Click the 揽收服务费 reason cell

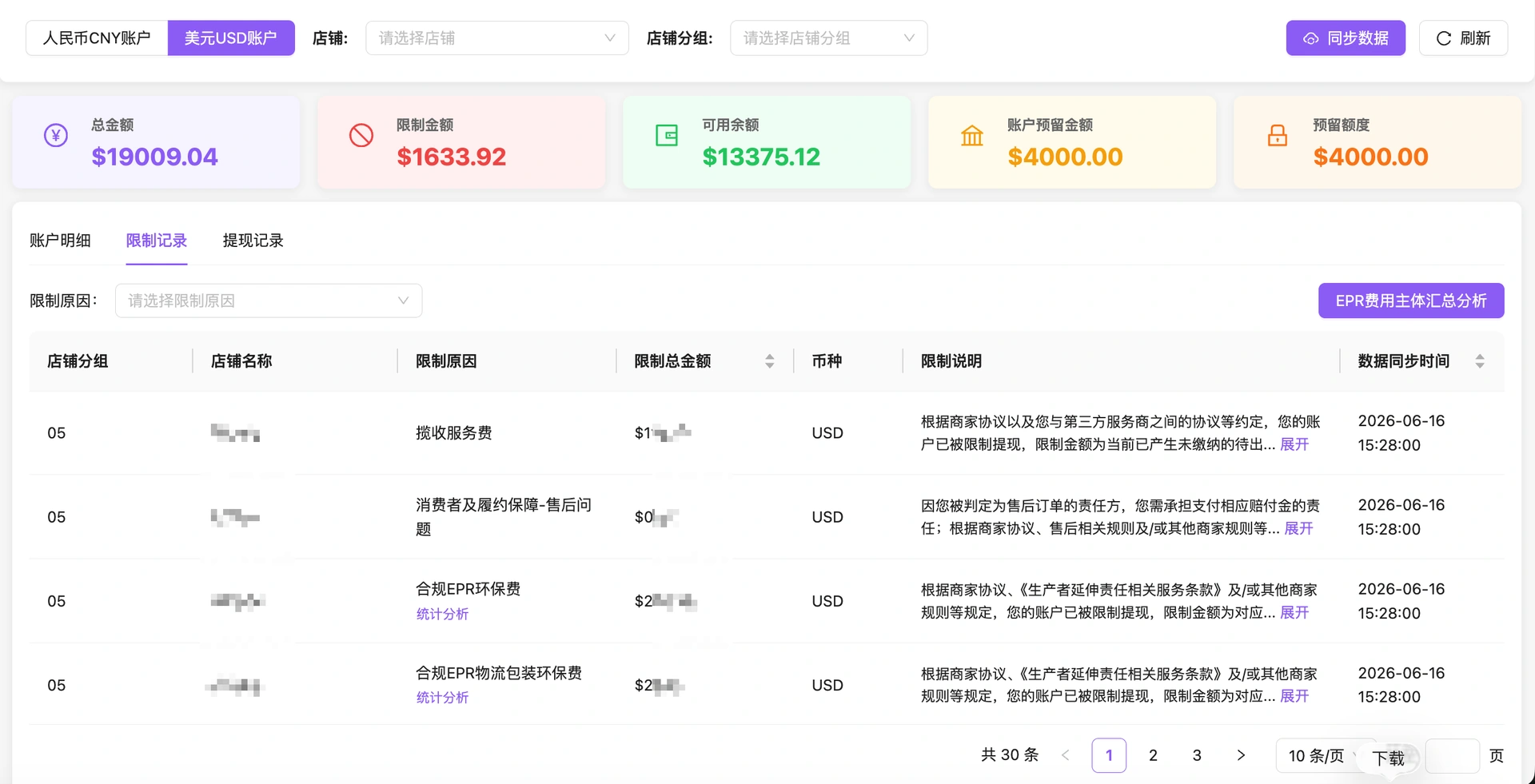point(454,433)
